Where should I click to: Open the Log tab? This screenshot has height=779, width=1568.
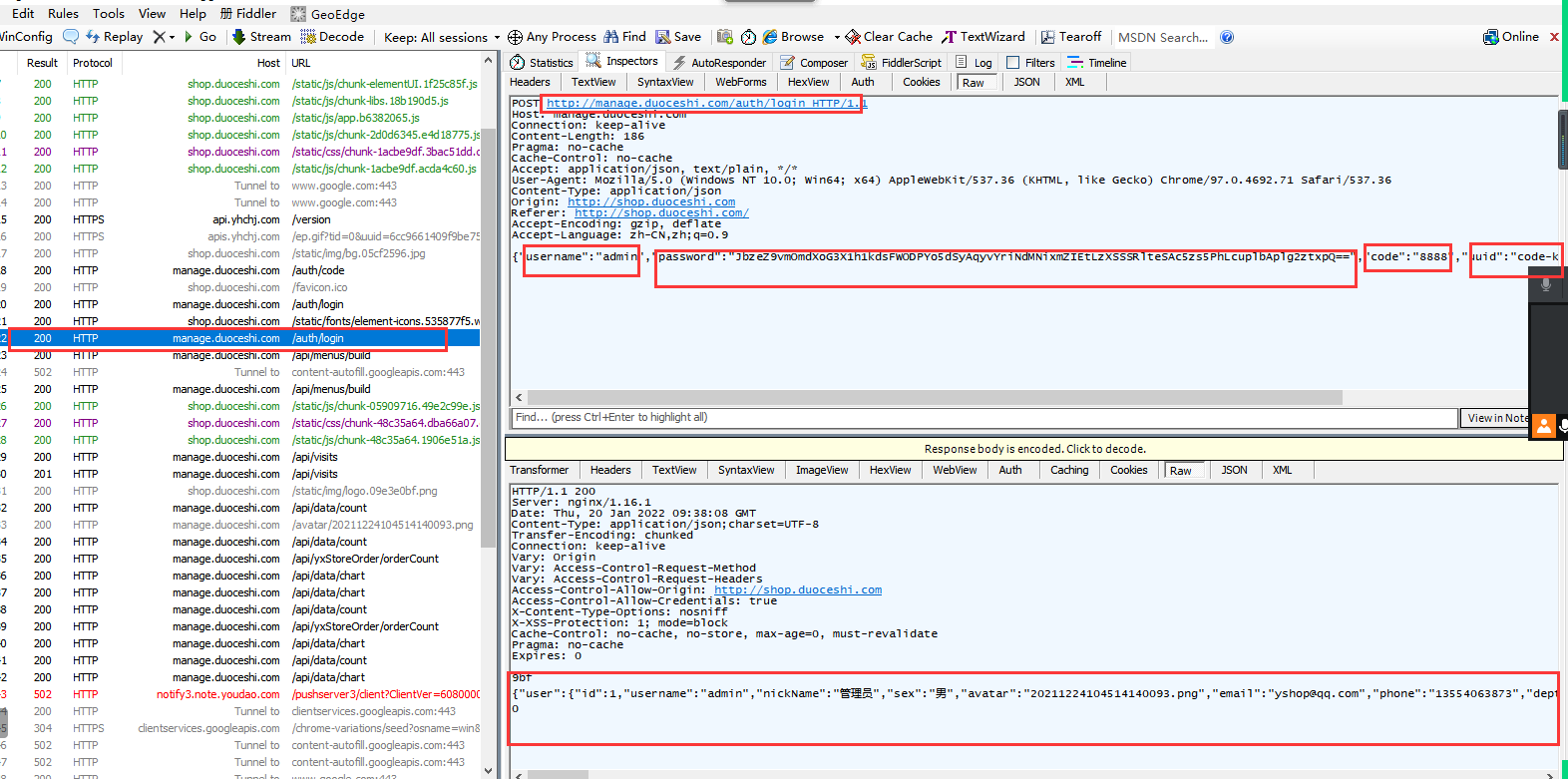click(x=974, y=62)
